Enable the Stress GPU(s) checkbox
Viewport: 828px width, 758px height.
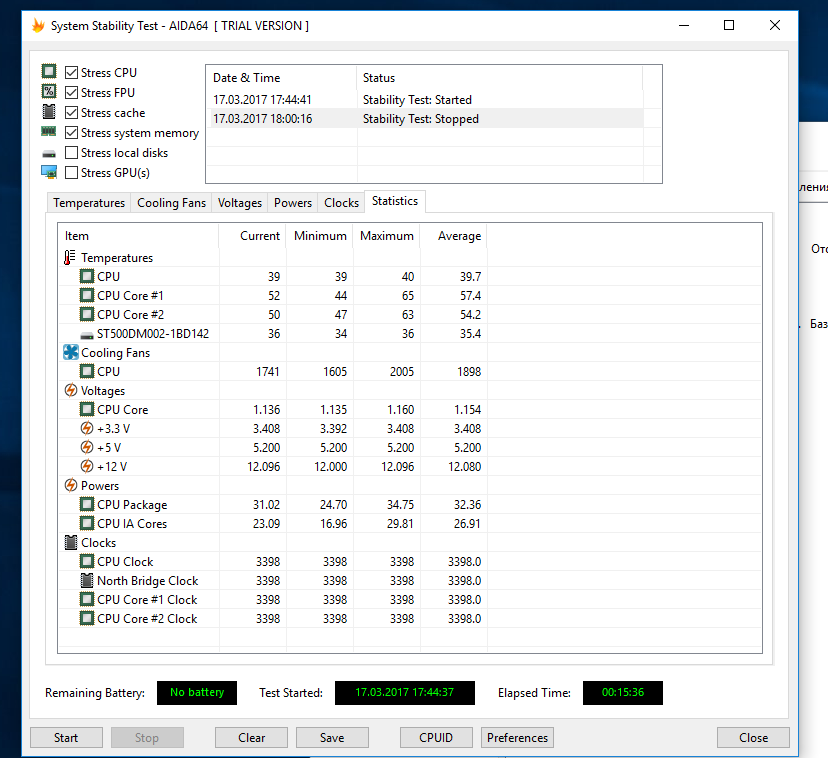click(71, 173)
